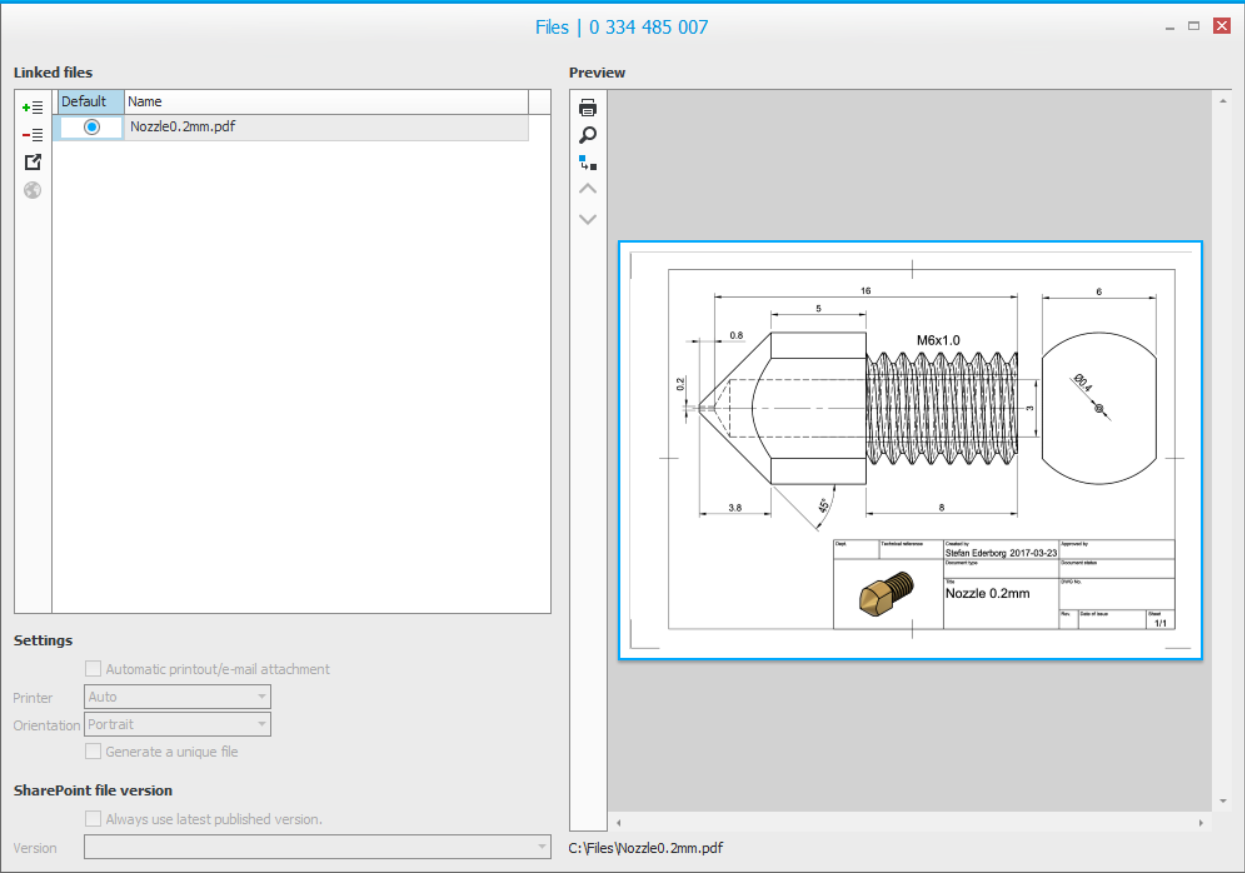Select default radio button for Nozzle0.2mm.pdf

click(x=92, y=127)
